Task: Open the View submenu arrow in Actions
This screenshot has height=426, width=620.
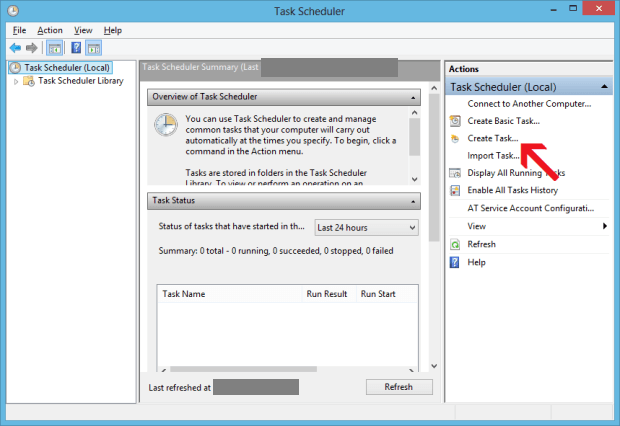Action: click(x=605, y=226)
